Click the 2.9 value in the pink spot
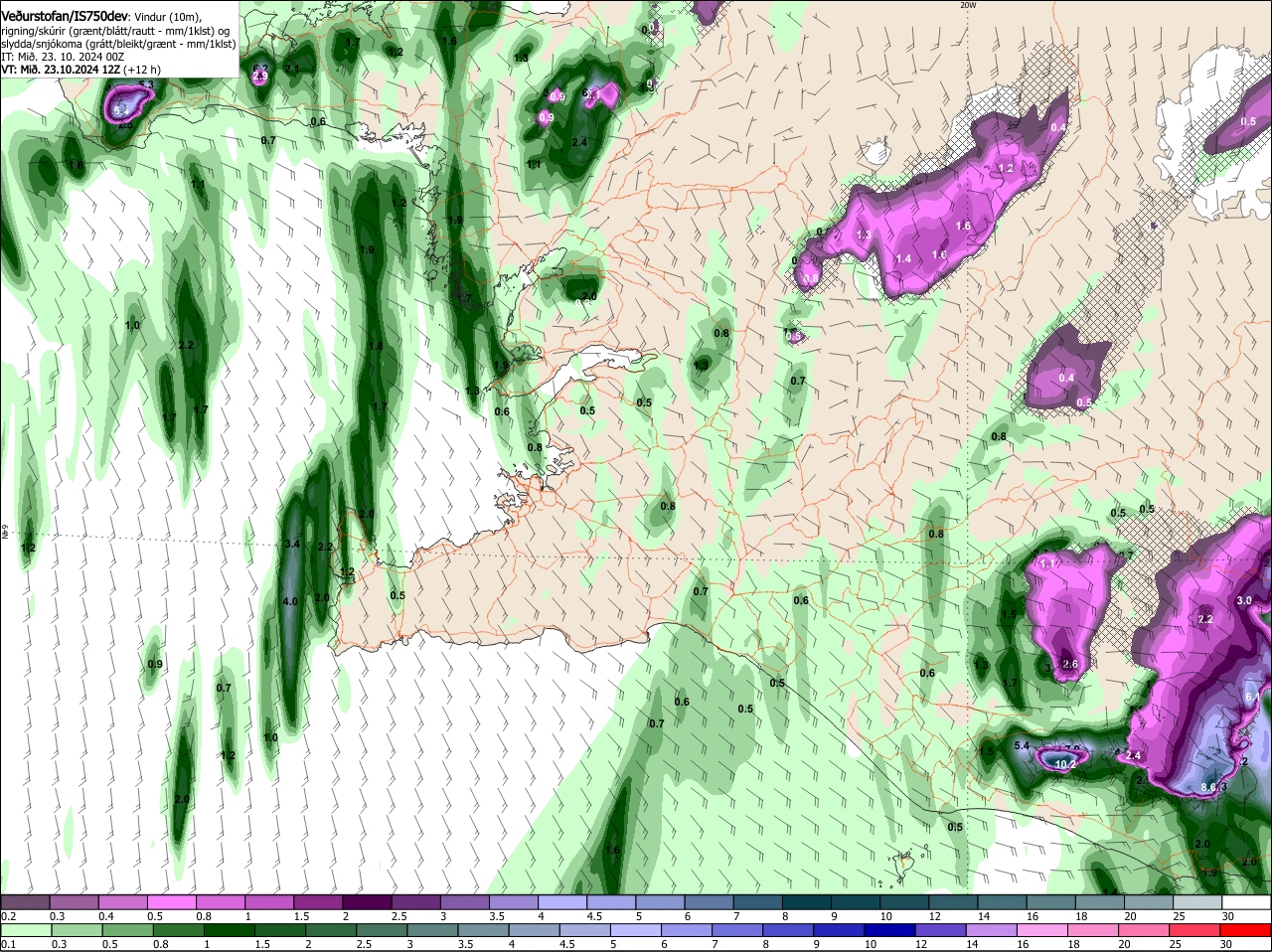This screenshot has height=952, width=1272. 260,77
